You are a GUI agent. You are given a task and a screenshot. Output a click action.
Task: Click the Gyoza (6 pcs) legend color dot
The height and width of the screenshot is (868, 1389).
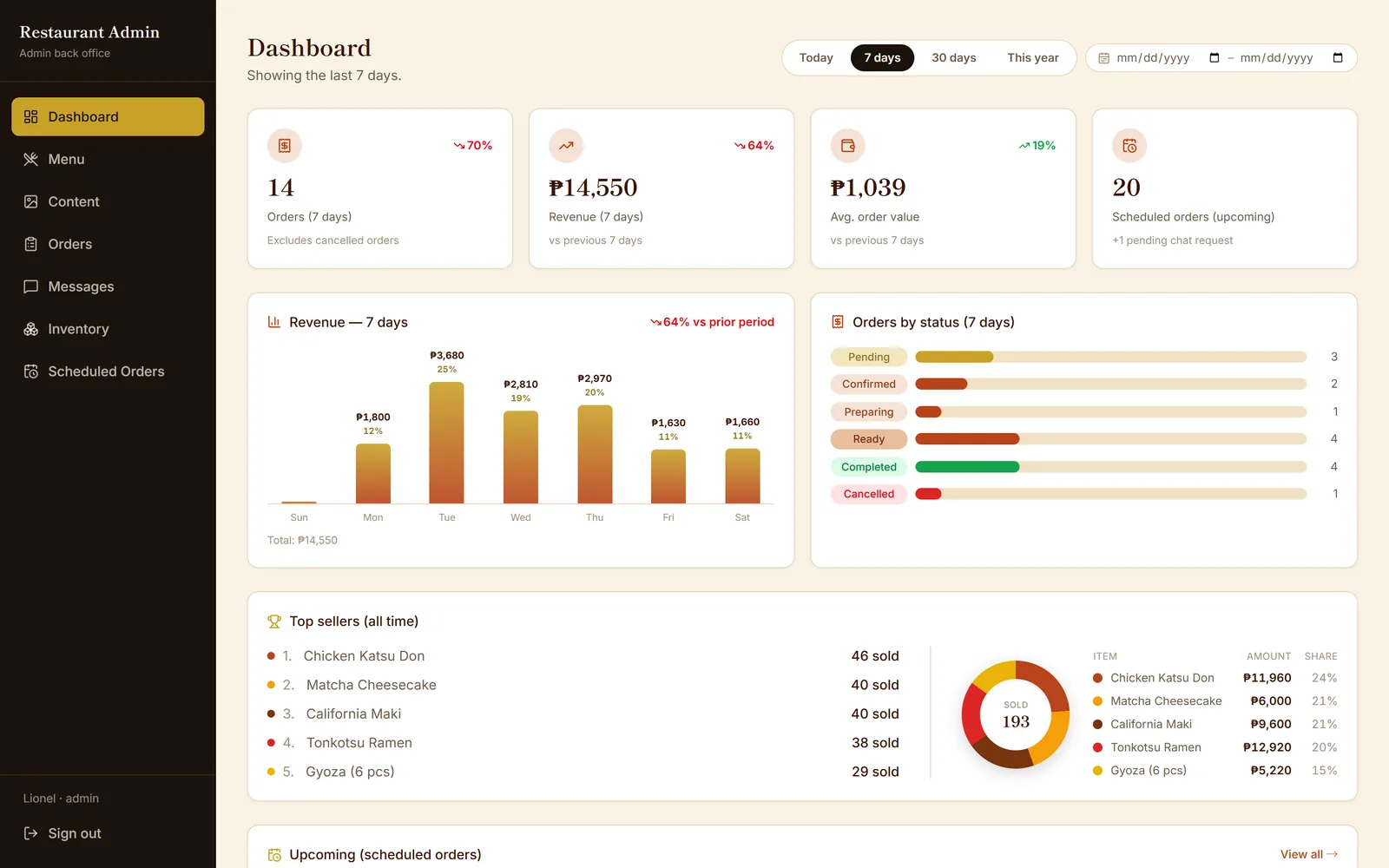pyautogui.click(x=1098, y=771)
